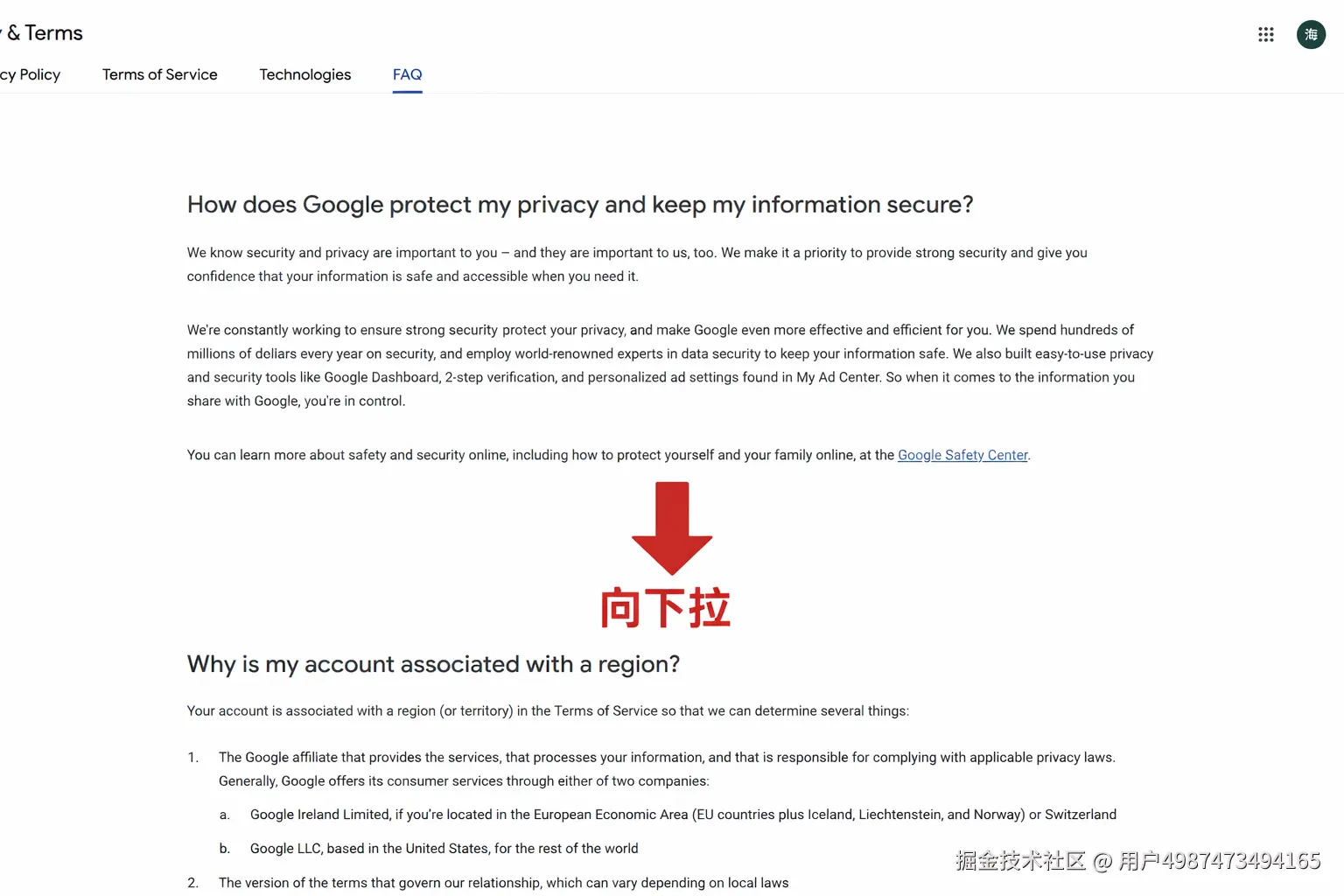Click list item 2 about version of terms
1344x896 pixels.
pyautogui.click(x=503, y=883)
